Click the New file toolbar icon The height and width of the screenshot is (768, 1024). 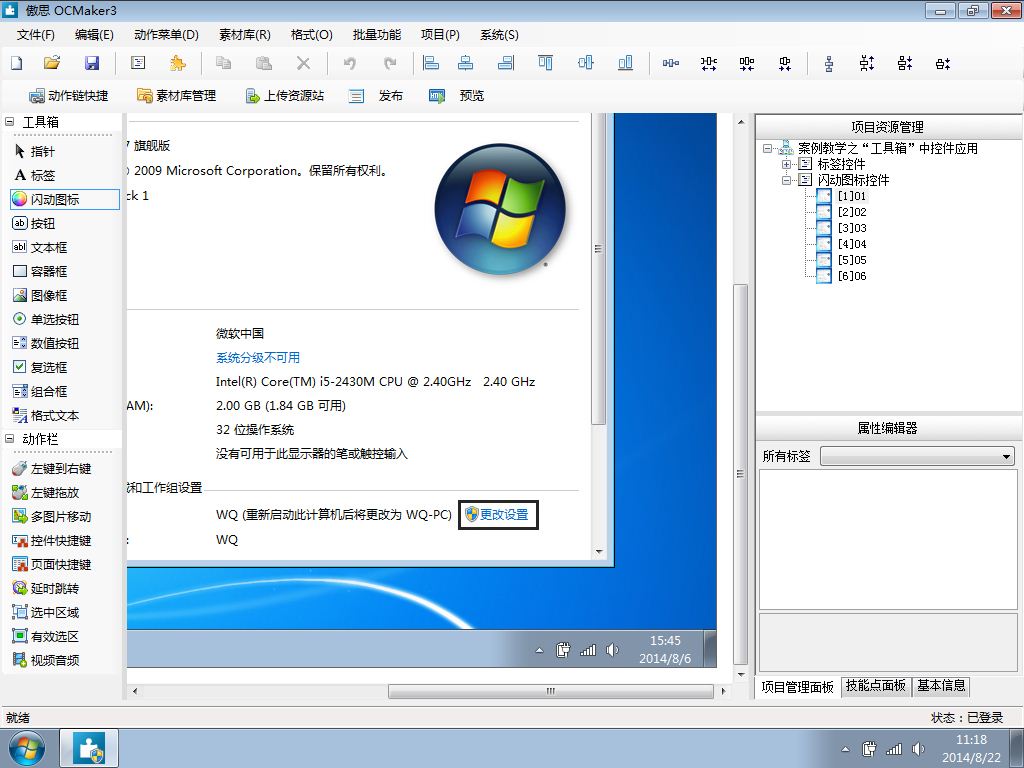coord(17,63)
